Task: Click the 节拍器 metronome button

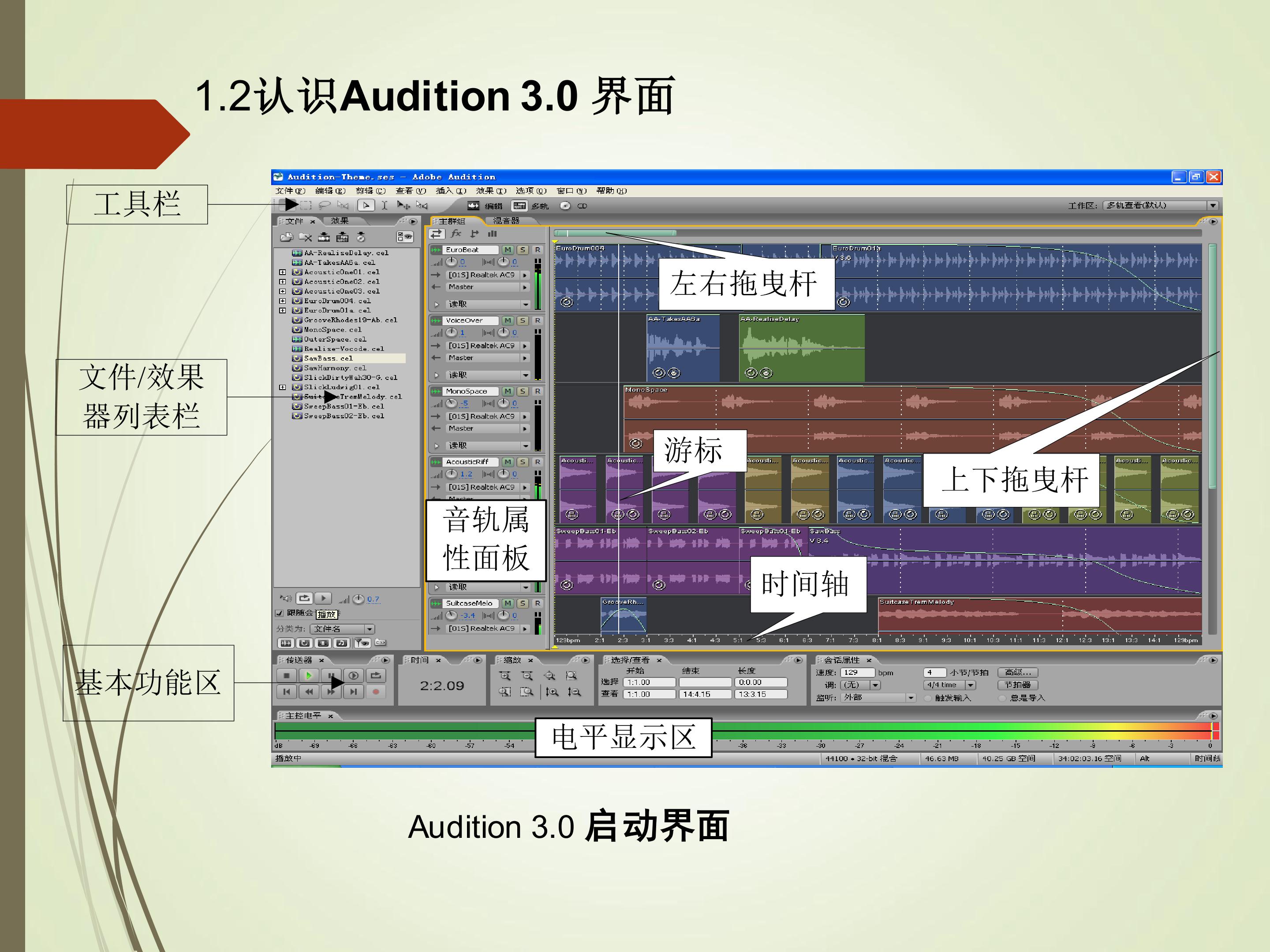Action: coord(1018,685)
